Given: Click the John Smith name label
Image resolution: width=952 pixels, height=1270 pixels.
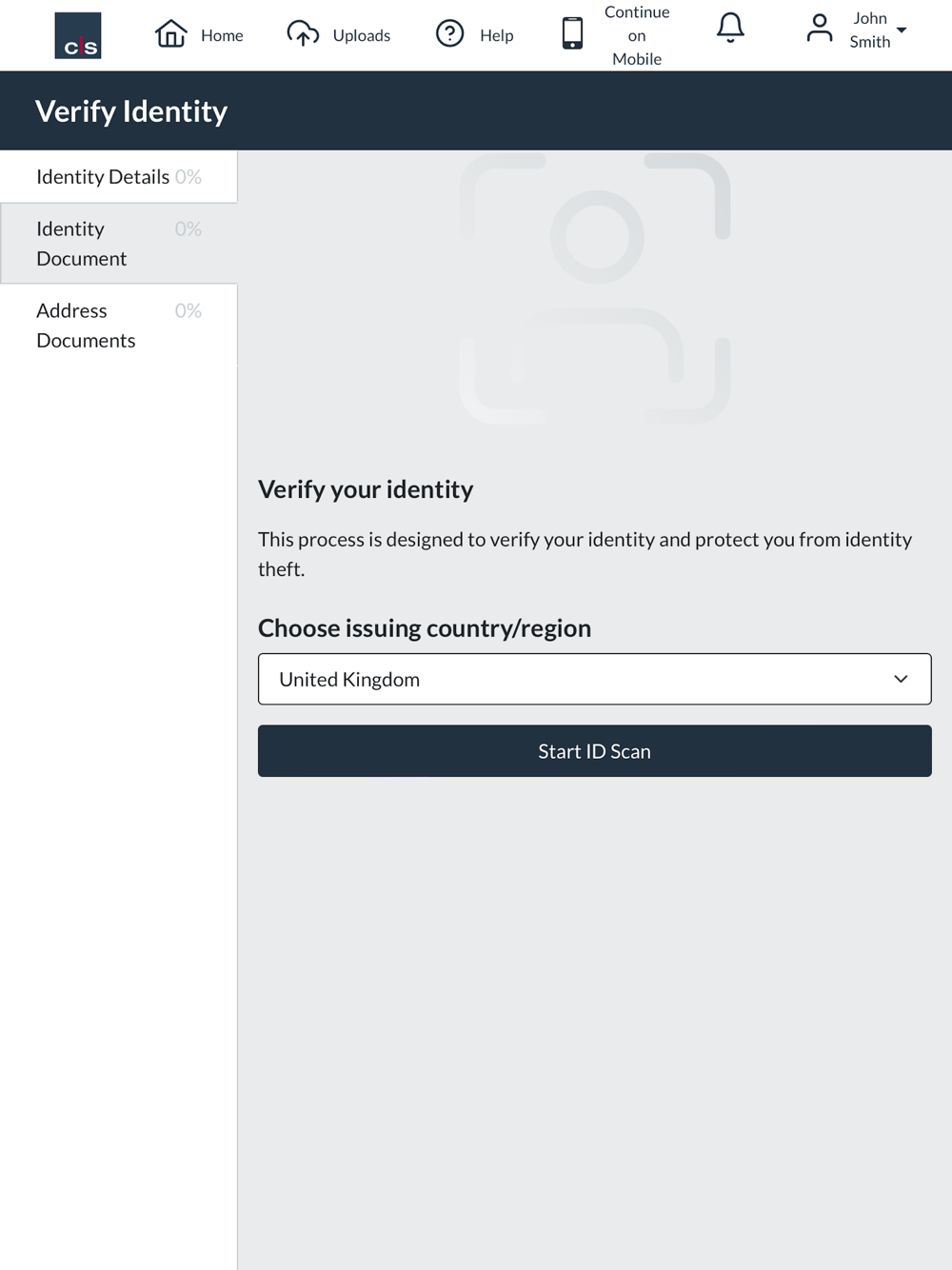Looking at the screenshot, I should (x=869, y=30).
